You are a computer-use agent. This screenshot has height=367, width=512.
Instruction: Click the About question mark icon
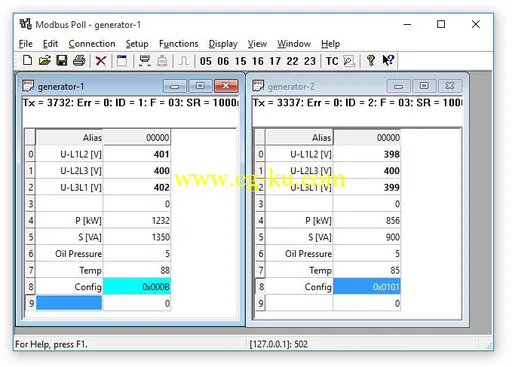[371, 61]
